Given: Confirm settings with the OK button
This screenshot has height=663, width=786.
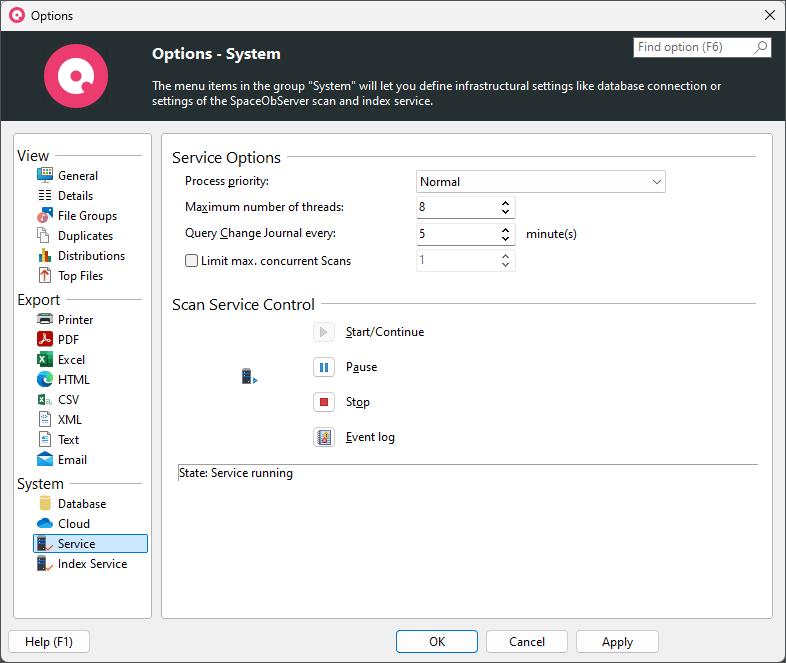Looking at the screenshot, I should tap(437, 642).
